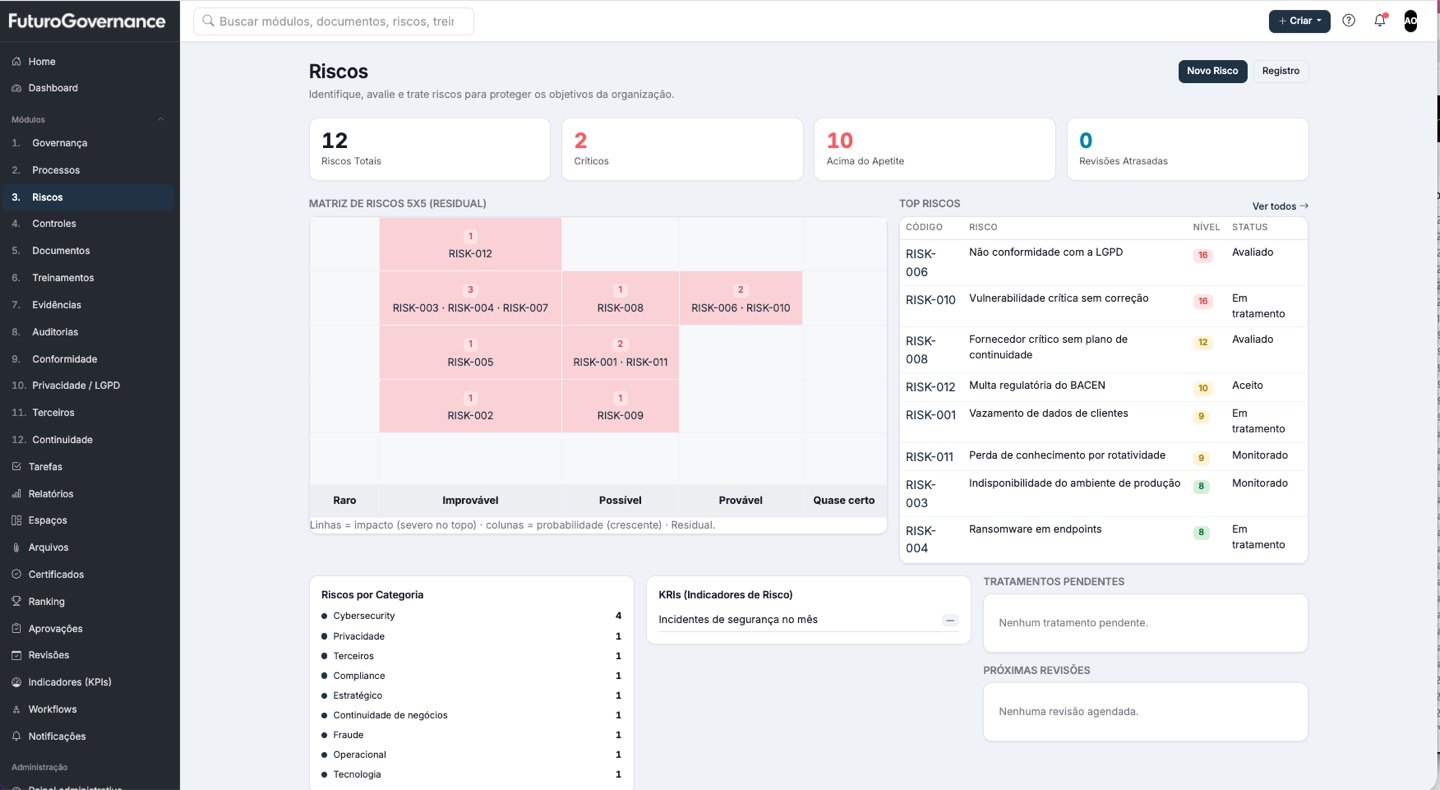The height and width of the screenshot is (790, 1440).
Task: Select the Cybersecurity category row
Action: click(x=471, y=616)
